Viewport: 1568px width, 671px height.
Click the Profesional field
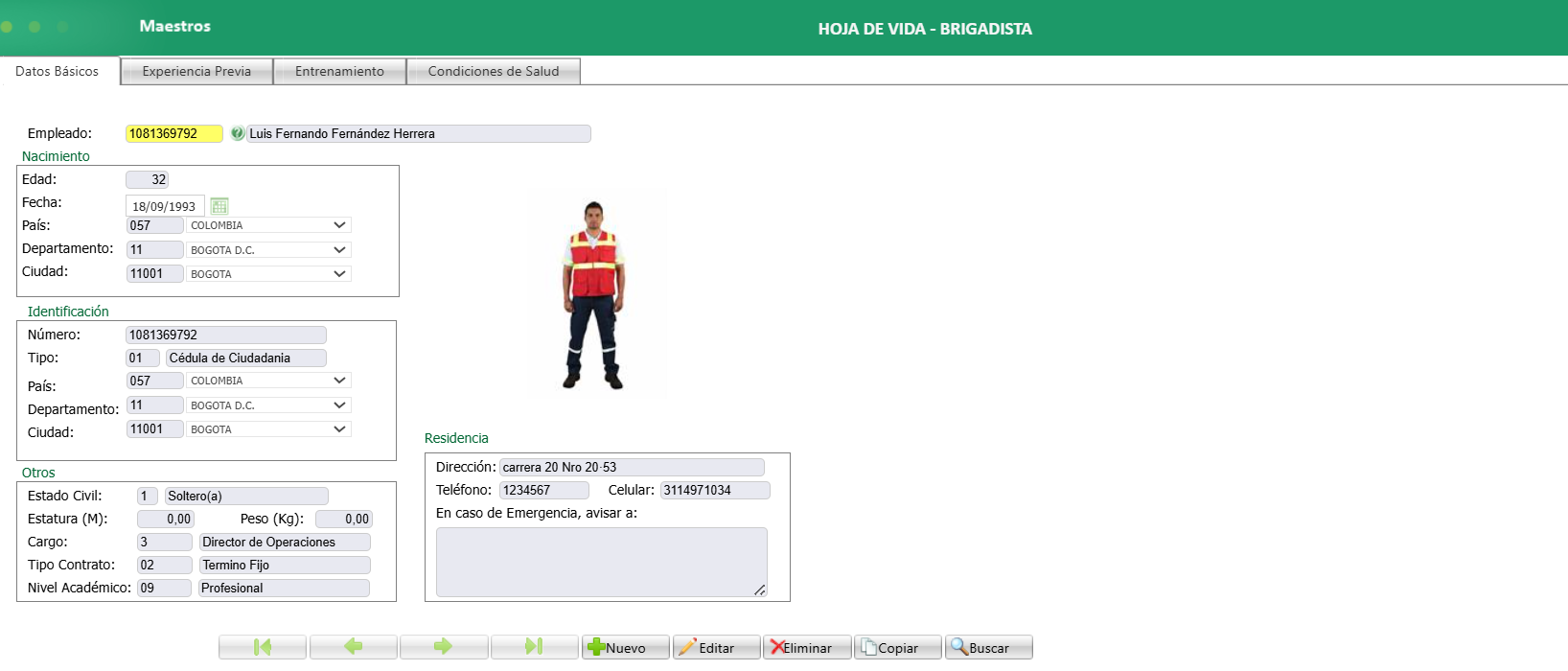(284, 588)
